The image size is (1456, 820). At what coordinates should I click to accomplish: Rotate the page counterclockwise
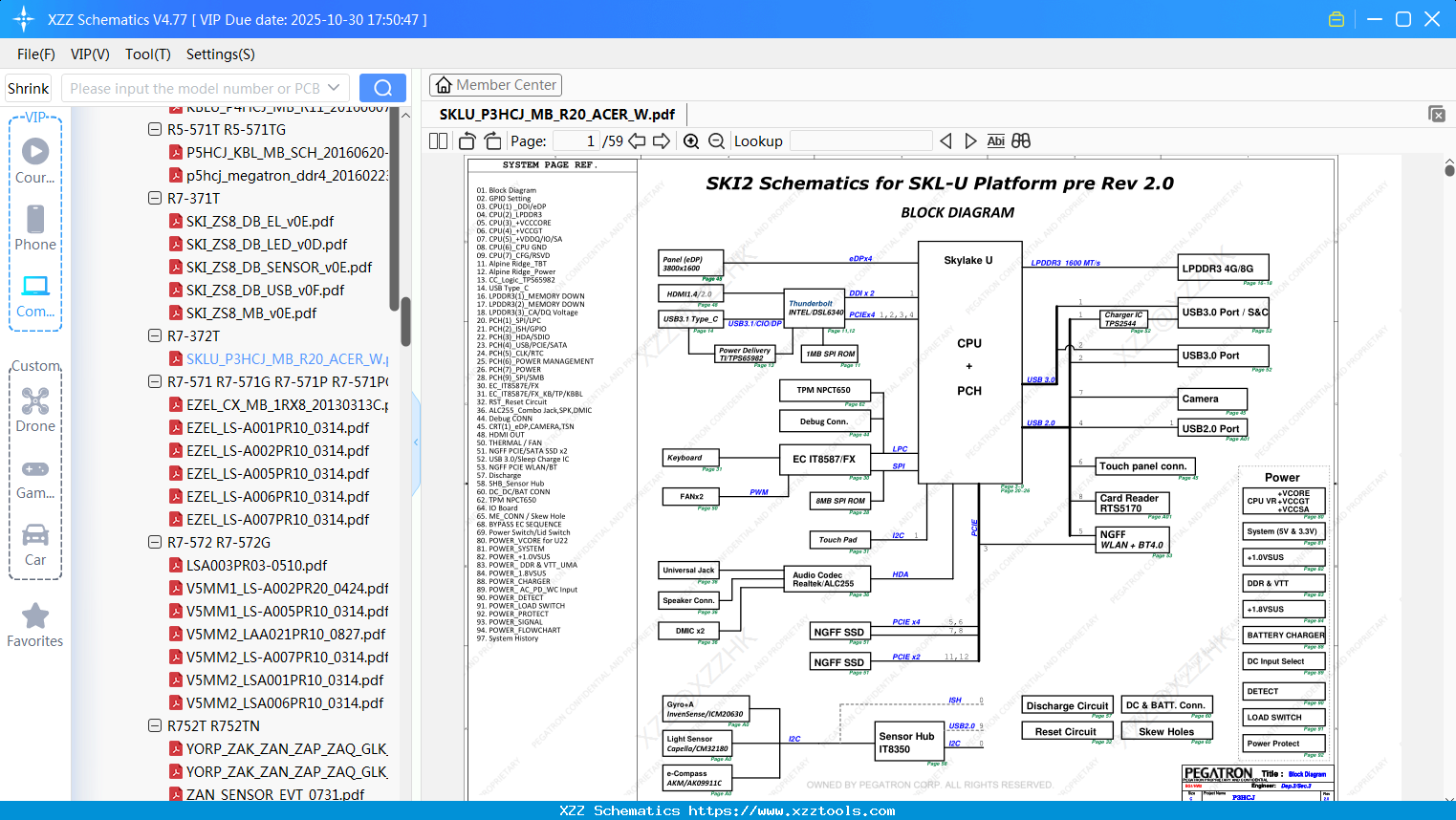(467, 141)
